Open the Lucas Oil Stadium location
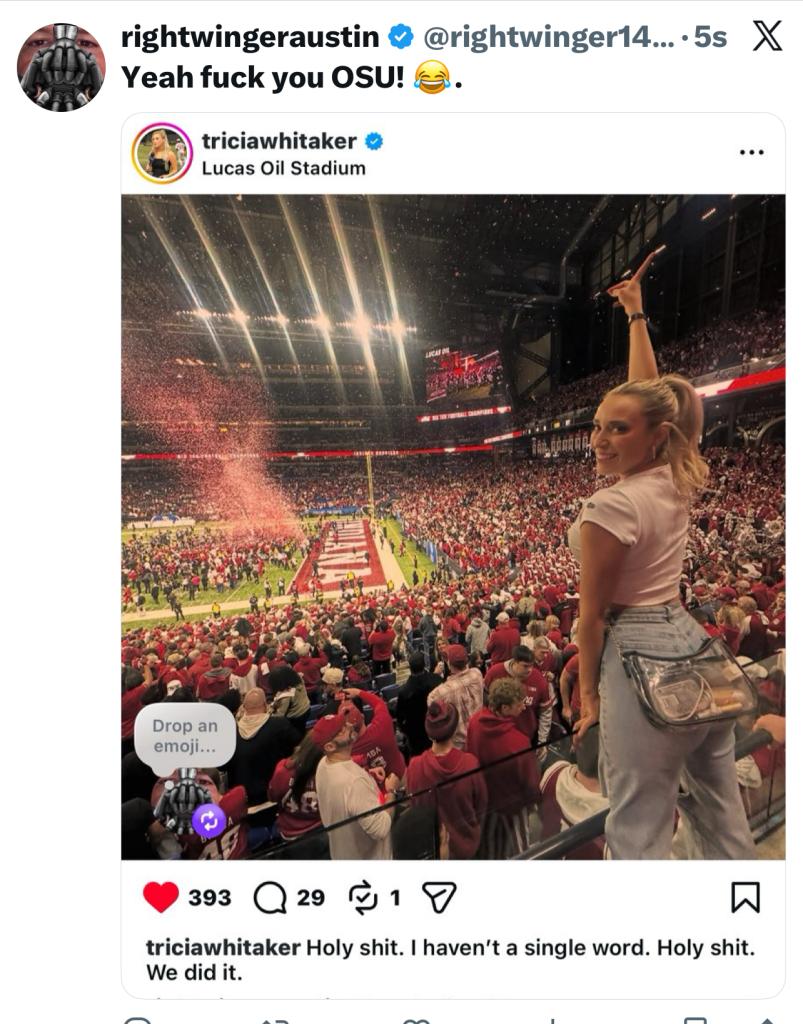The height and width of the screenshot is (1024, 803). pos(283,168)
